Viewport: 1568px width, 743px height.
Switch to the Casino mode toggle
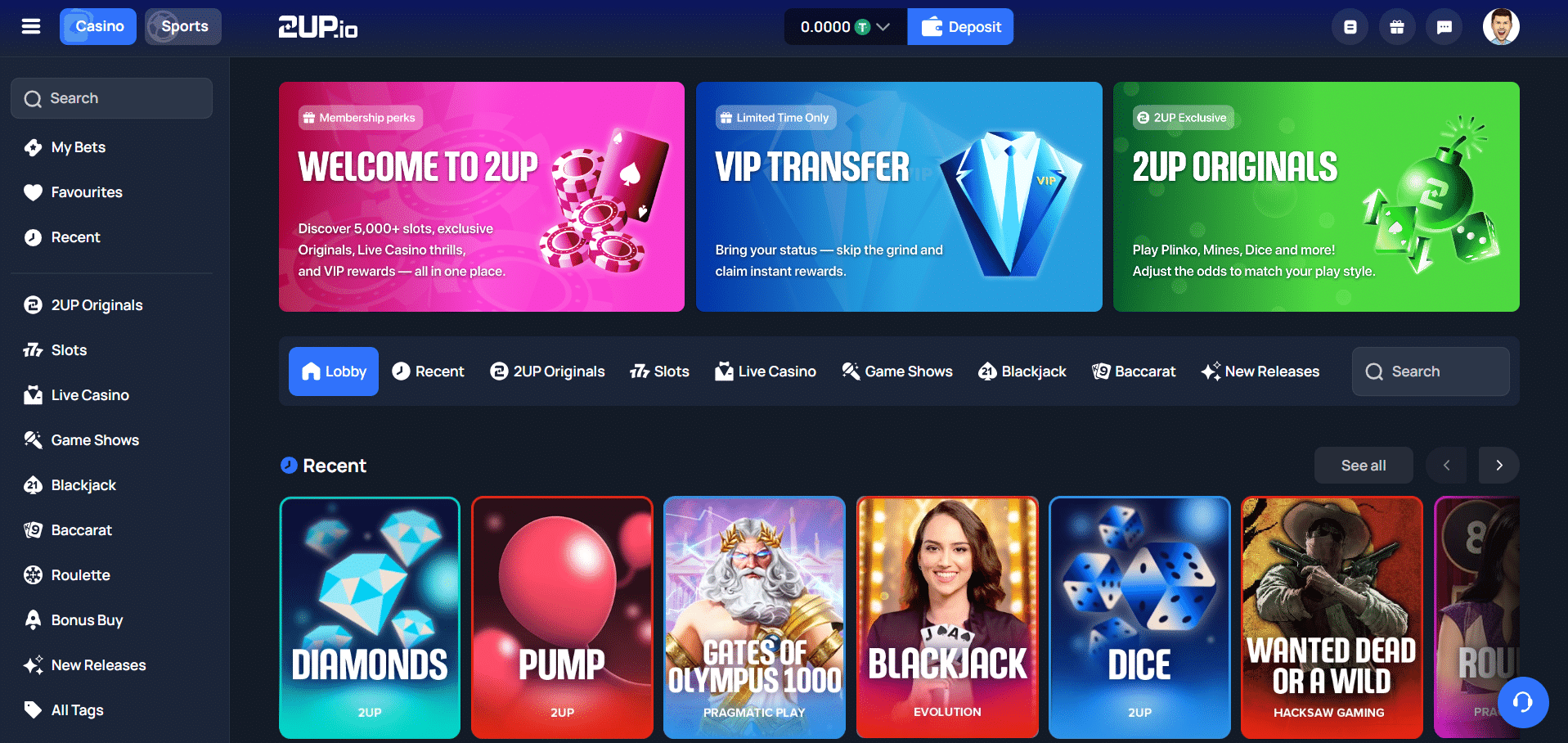point(98,26)
